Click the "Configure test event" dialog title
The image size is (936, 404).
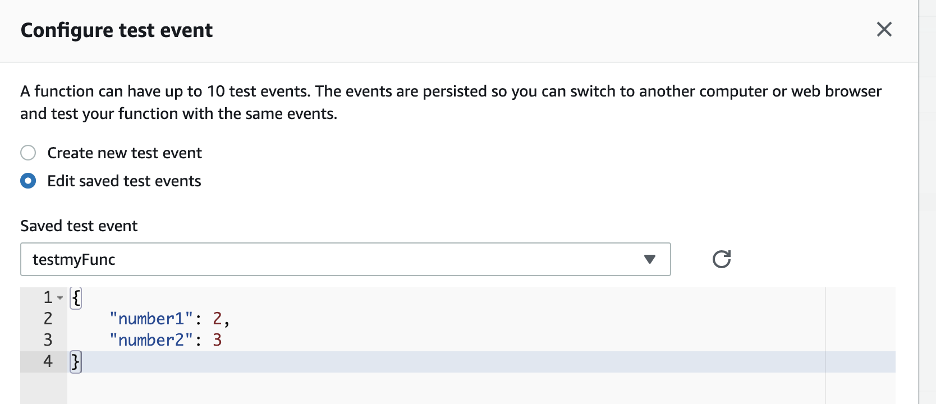pyautogui.click(x=117, y=30)
